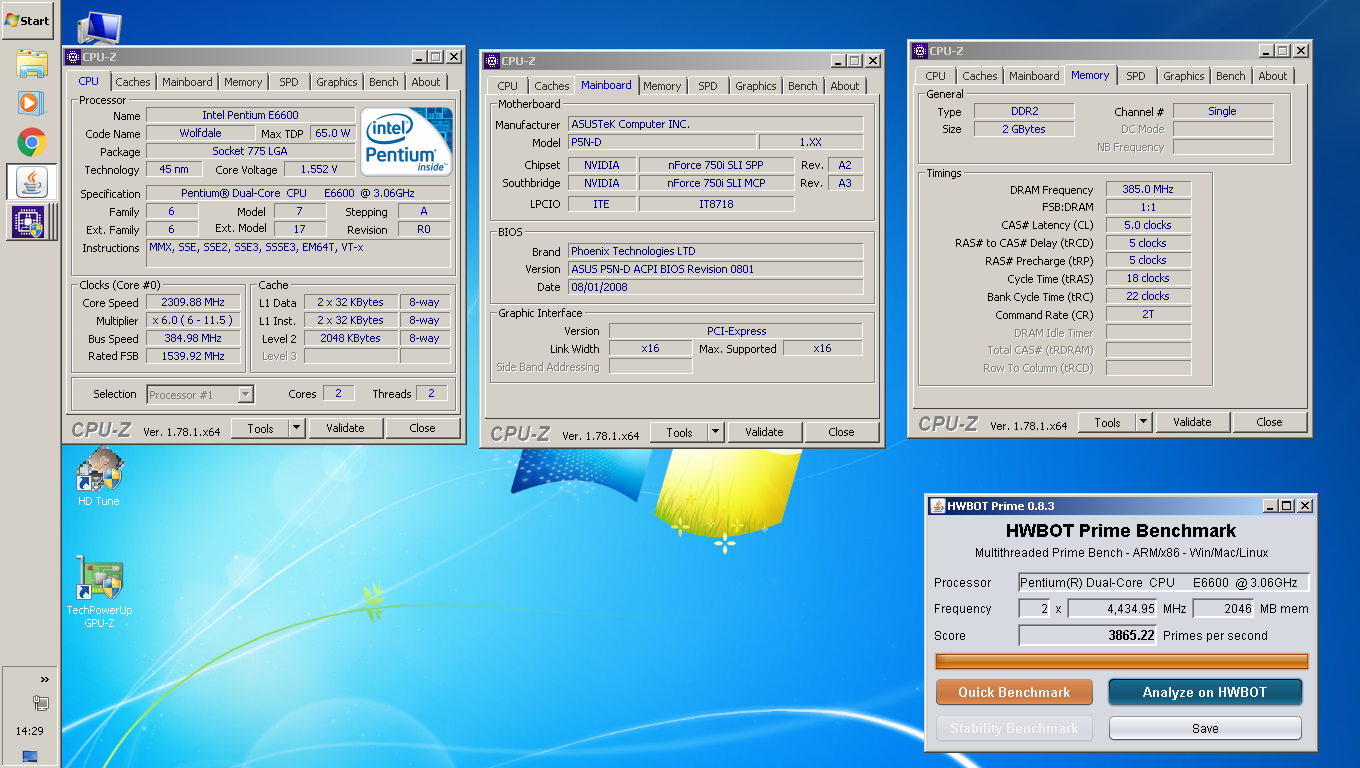
Task: Open Graphics tab in first CPU-Z window
Action: click(x=337, y=82)
